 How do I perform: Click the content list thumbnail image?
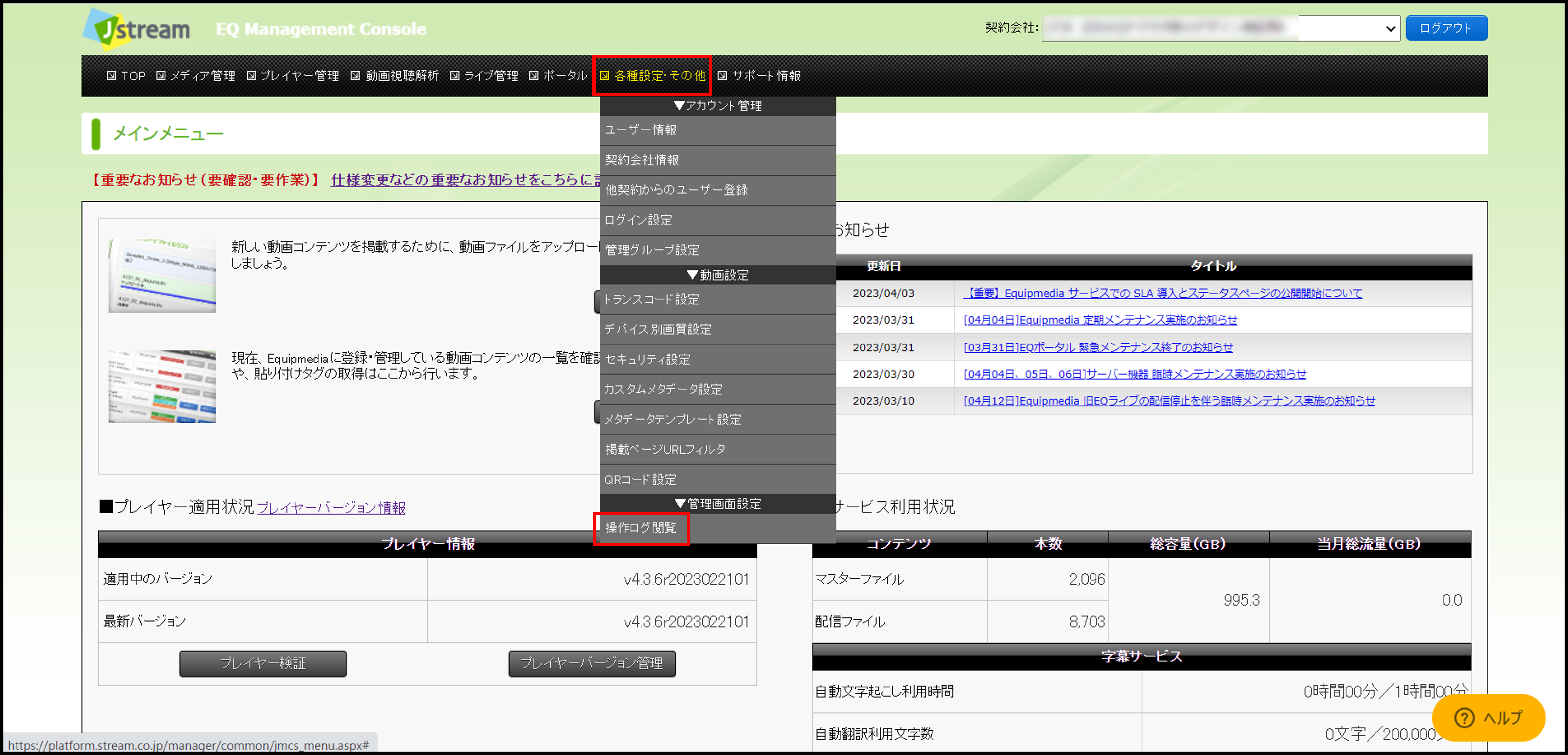tap(162, 386)
